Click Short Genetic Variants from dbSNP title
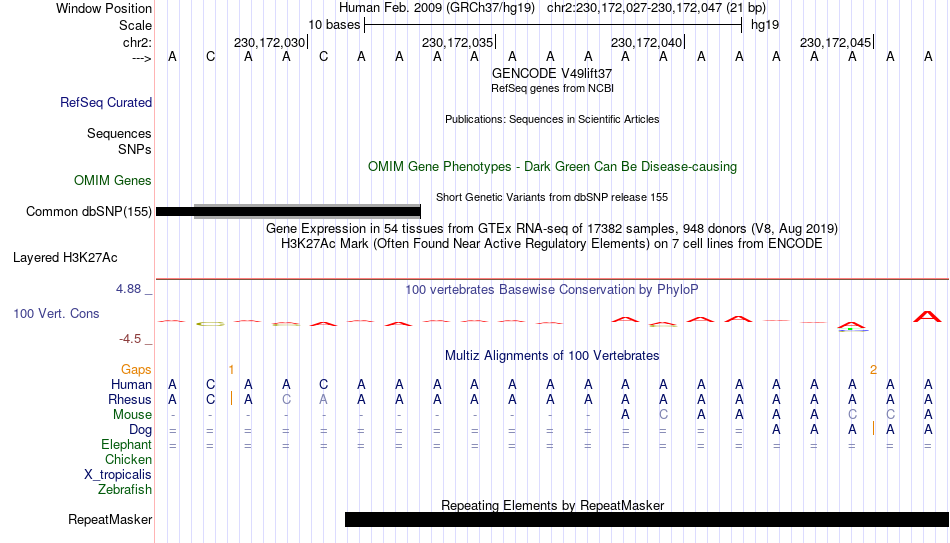The height and width of the screenshot is (543, 950). click(x=552, y=198)
